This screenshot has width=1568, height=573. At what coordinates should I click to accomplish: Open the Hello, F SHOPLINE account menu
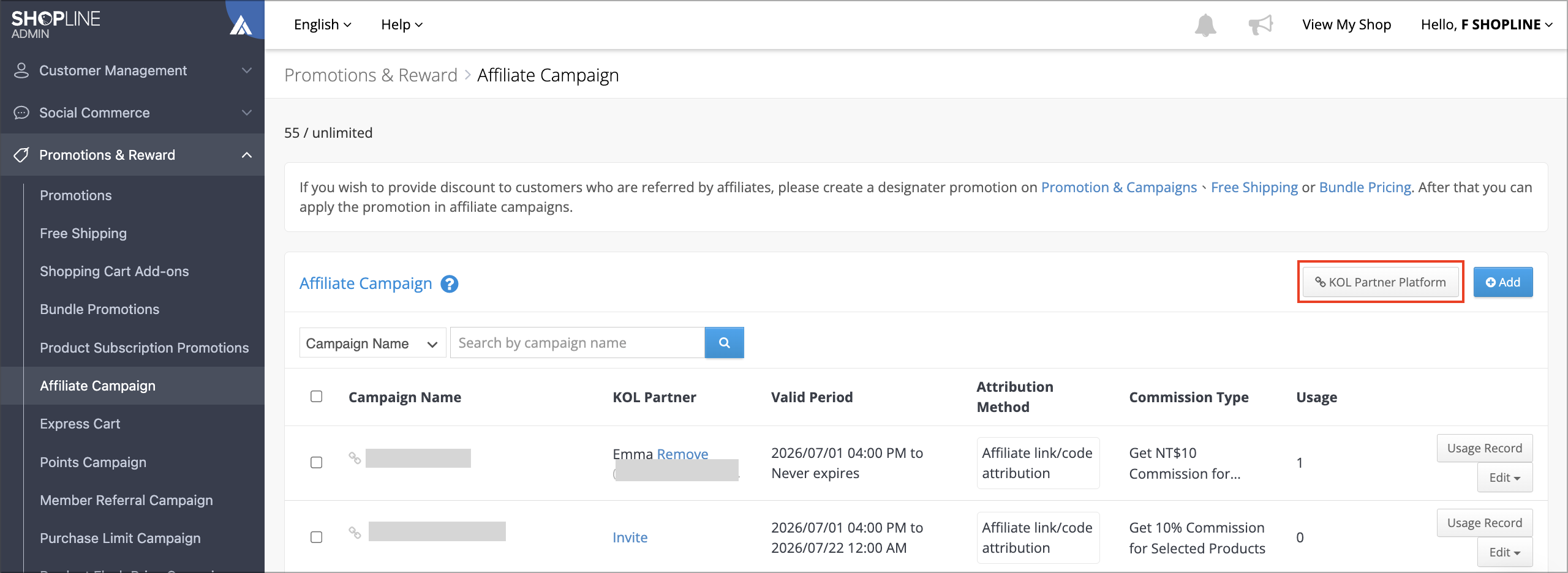tap(1487, 24)
